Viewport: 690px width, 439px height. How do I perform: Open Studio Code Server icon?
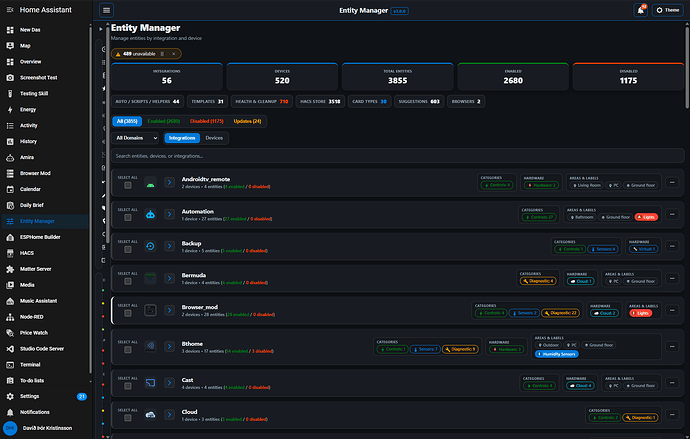pyautogui.click(x=10, y=349)
